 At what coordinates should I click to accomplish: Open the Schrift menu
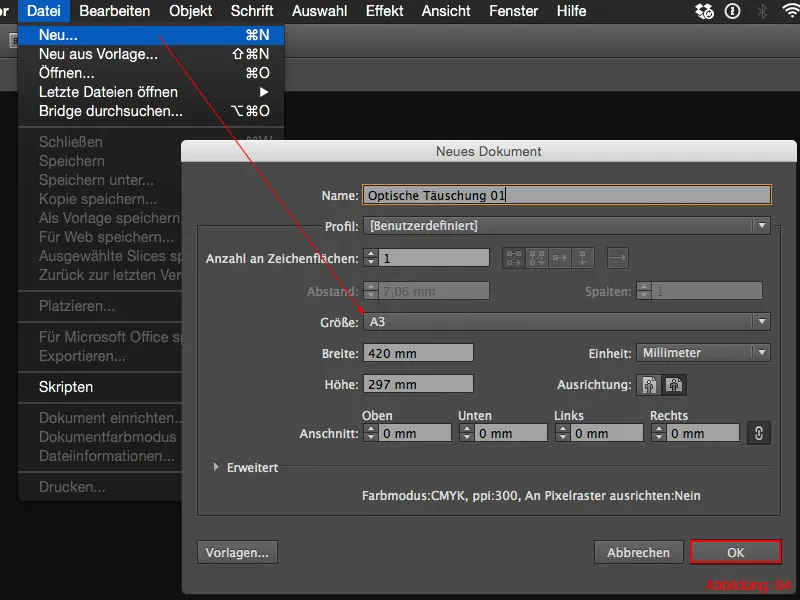(252, 11)
